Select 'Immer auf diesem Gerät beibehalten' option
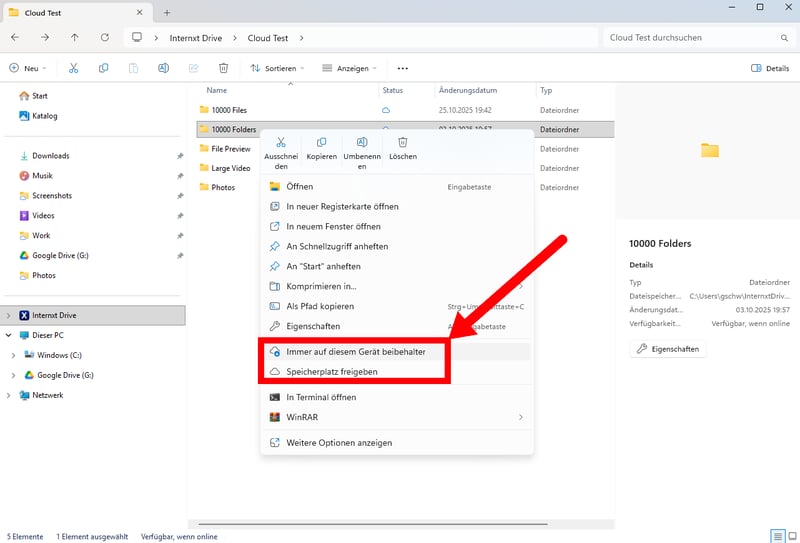The image size is (800, 543). 355,352
